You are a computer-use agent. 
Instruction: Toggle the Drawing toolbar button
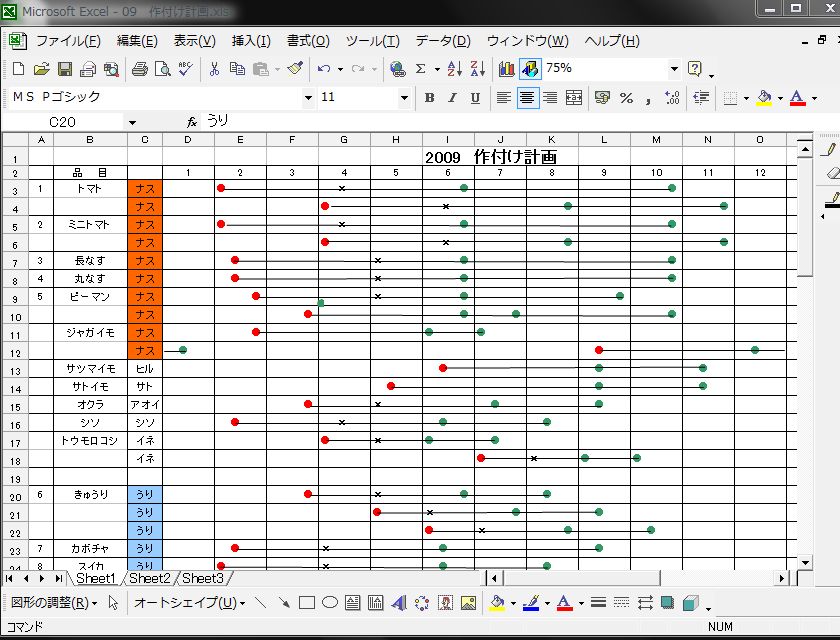click(x=529, y=69)
